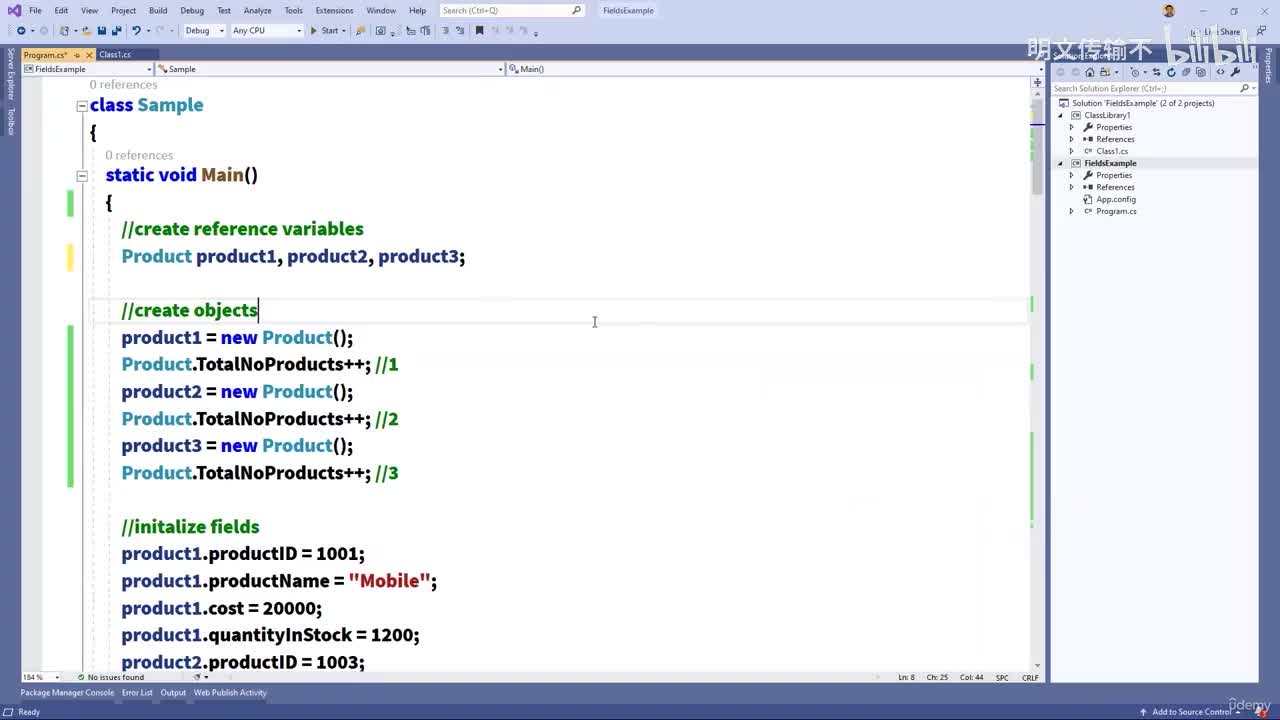Image resolution: width=1280 pixels, height=720 pixels.
Task: Click the CRLF line ending indicator
Action: 1030,678
